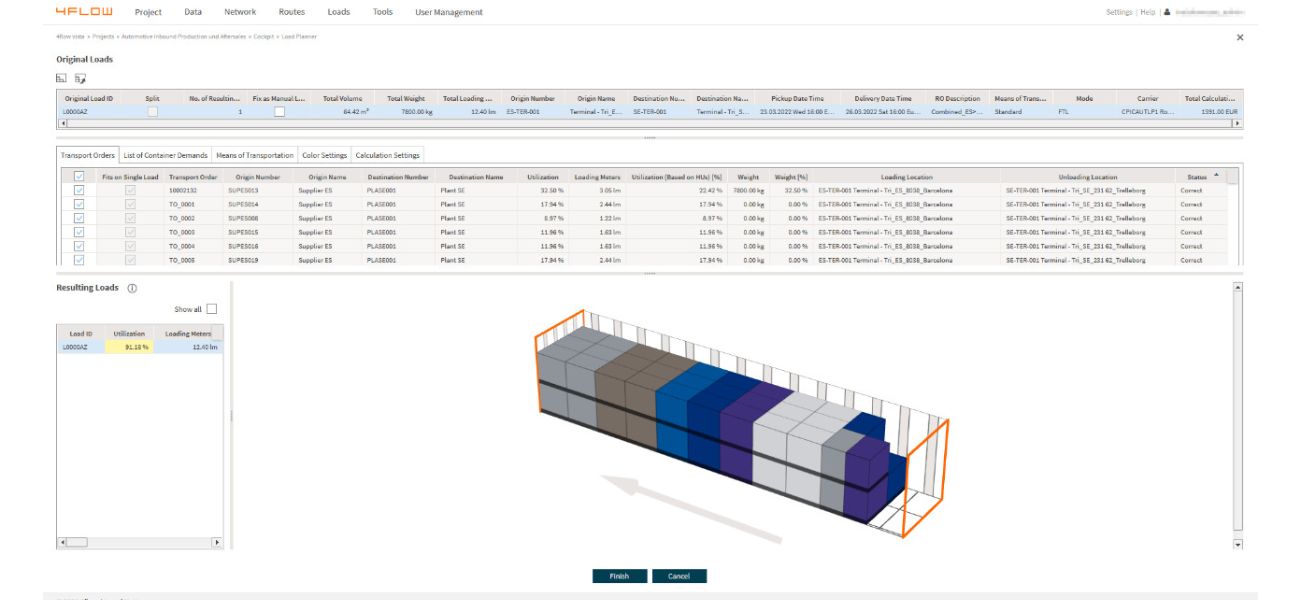The image size is (1300, 600).
Task: Select the yellow 91.18% utilization cell
Action: click(x=129, y=347)
